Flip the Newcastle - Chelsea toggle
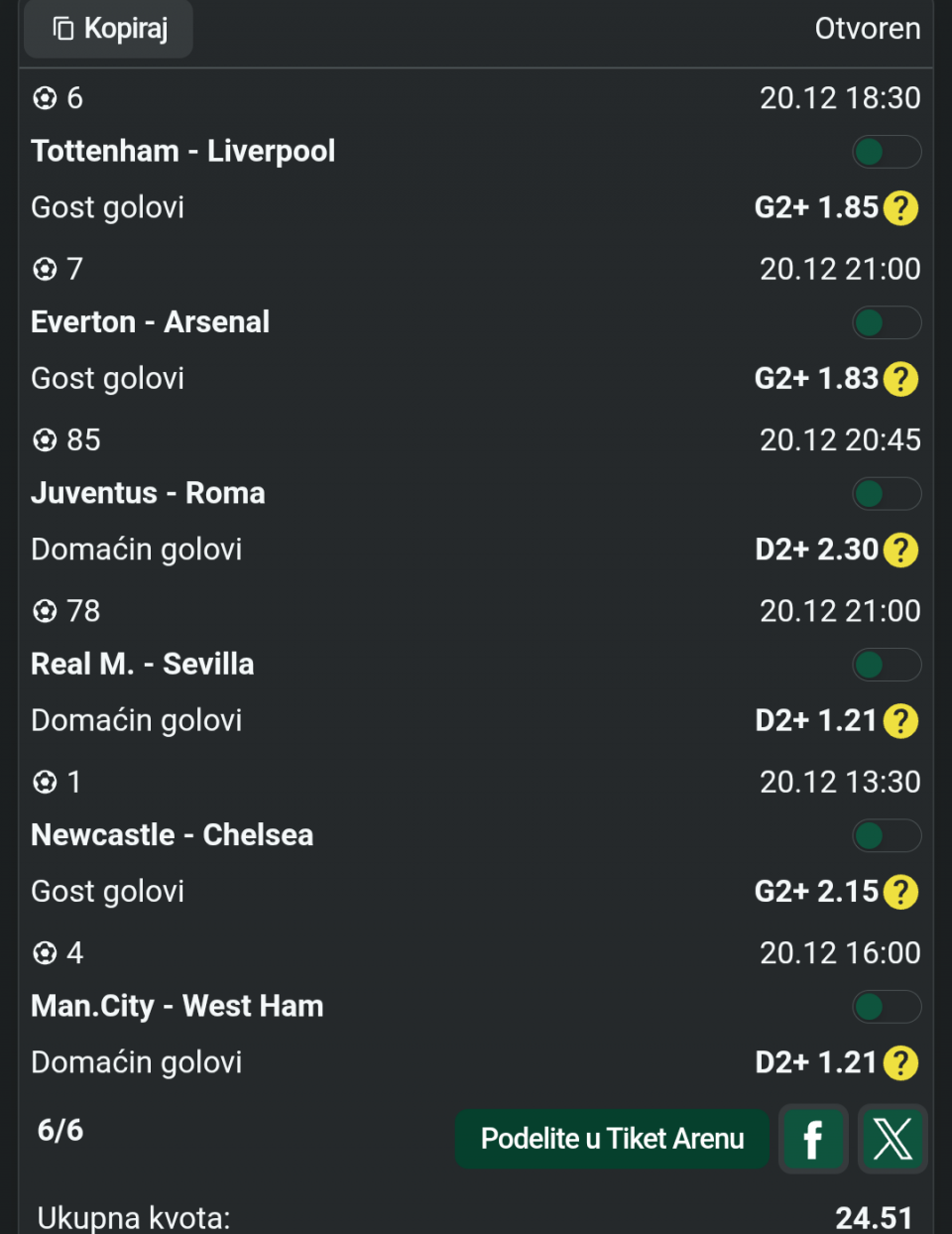The image size is (952, 1234). pos(886,835)
